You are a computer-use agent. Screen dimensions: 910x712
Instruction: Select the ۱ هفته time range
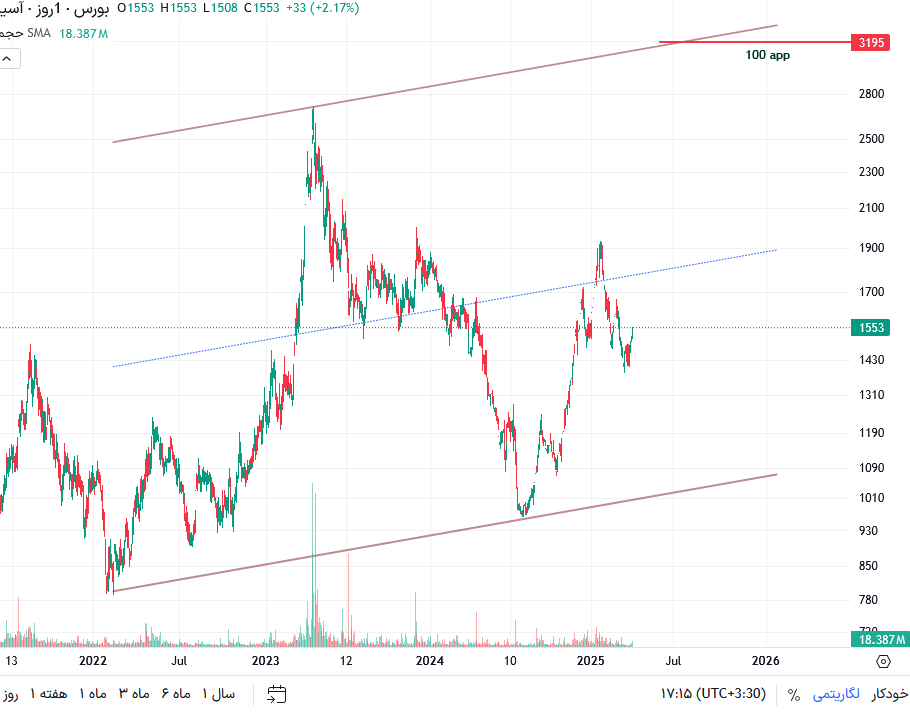click(x=49, y=693)
